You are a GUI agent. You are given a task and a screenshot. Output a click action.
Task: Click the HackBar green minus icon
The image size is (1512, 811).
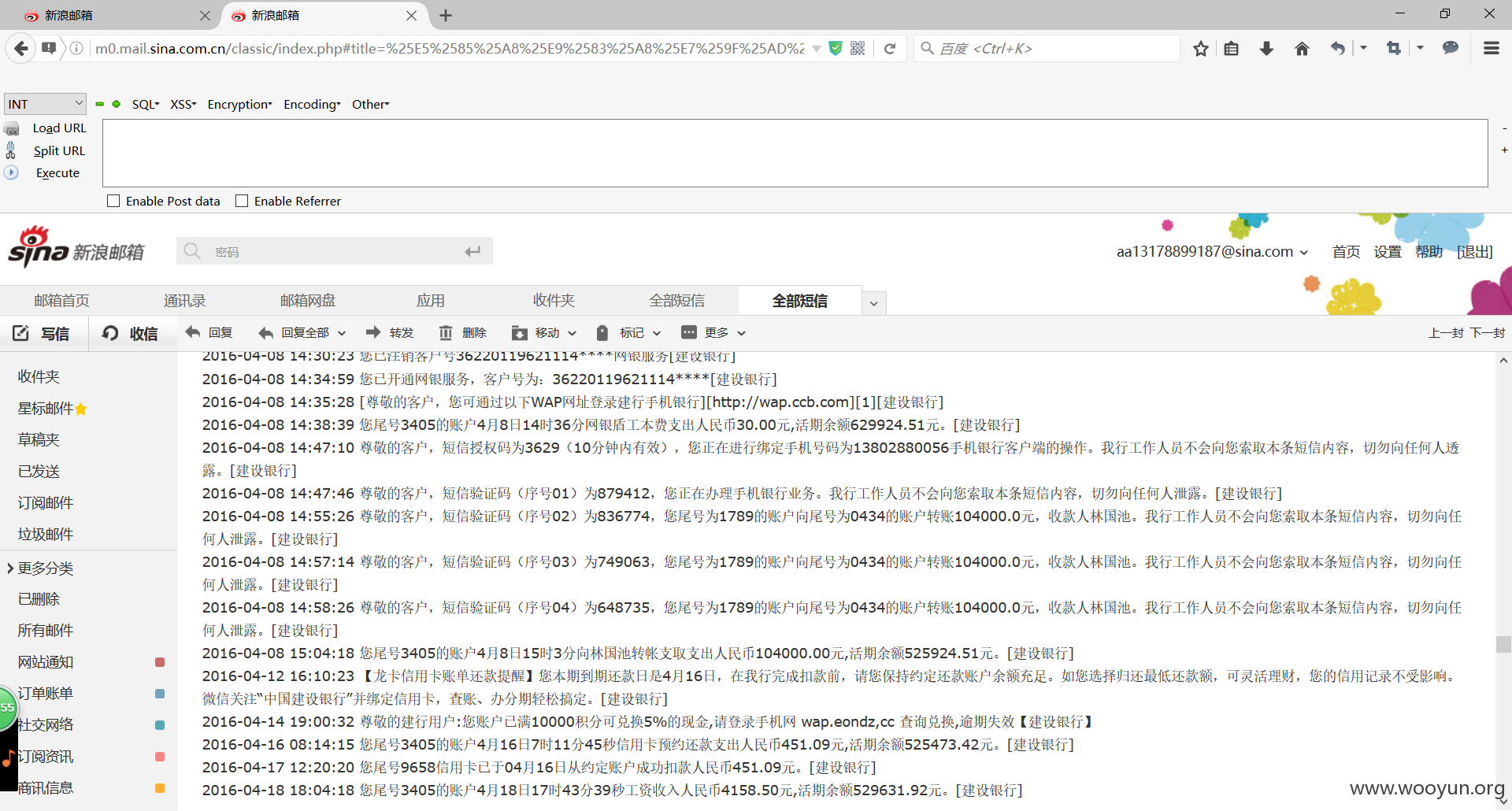[100, 104]
